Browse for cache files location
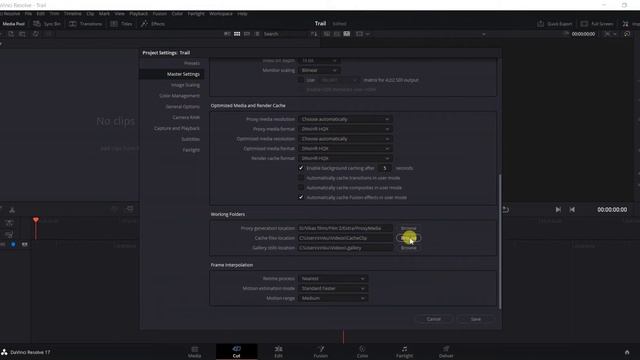 [408, 238]
